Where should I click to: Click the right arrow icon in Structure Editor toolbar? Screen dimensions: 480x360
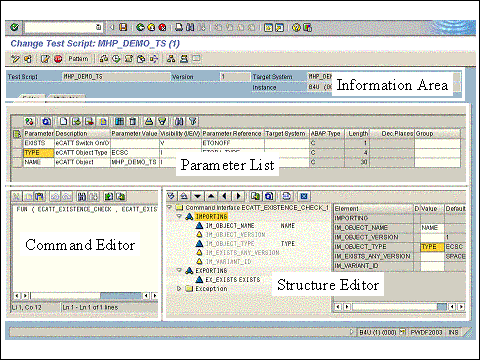238,196
